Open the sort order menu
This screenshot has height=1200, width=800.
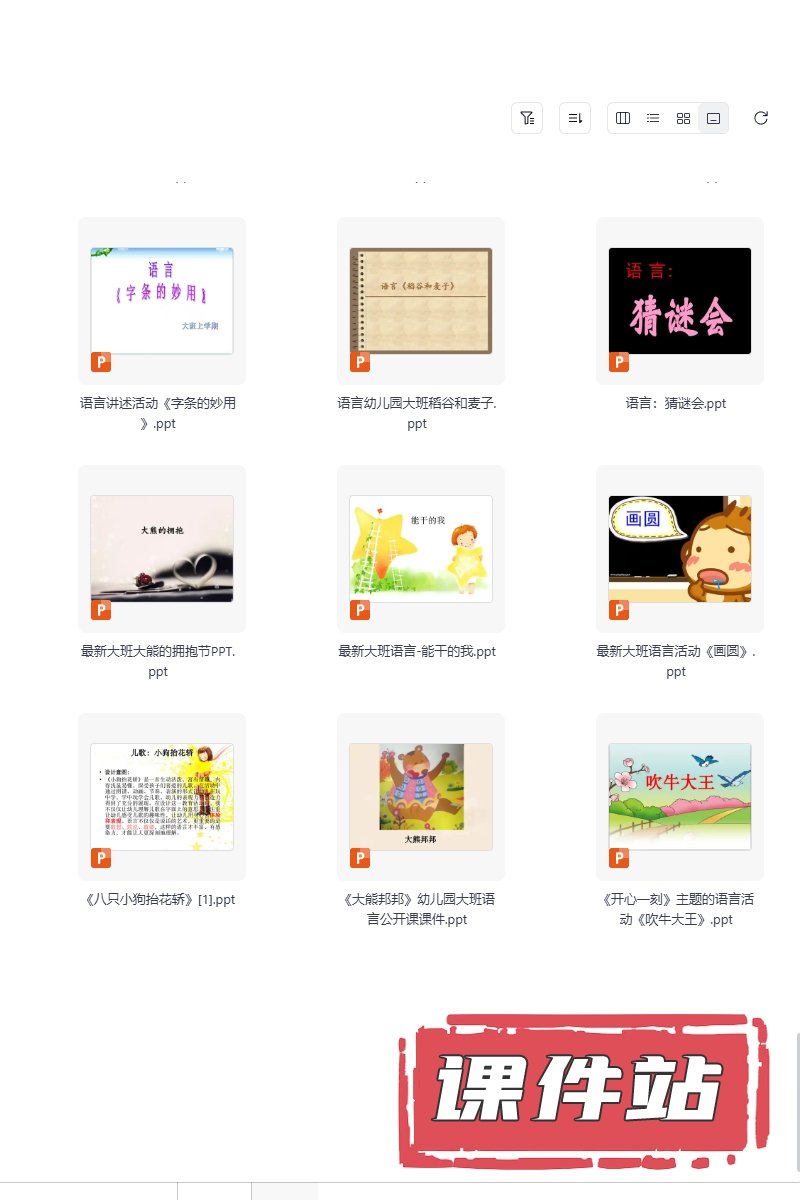coord(575,118)
